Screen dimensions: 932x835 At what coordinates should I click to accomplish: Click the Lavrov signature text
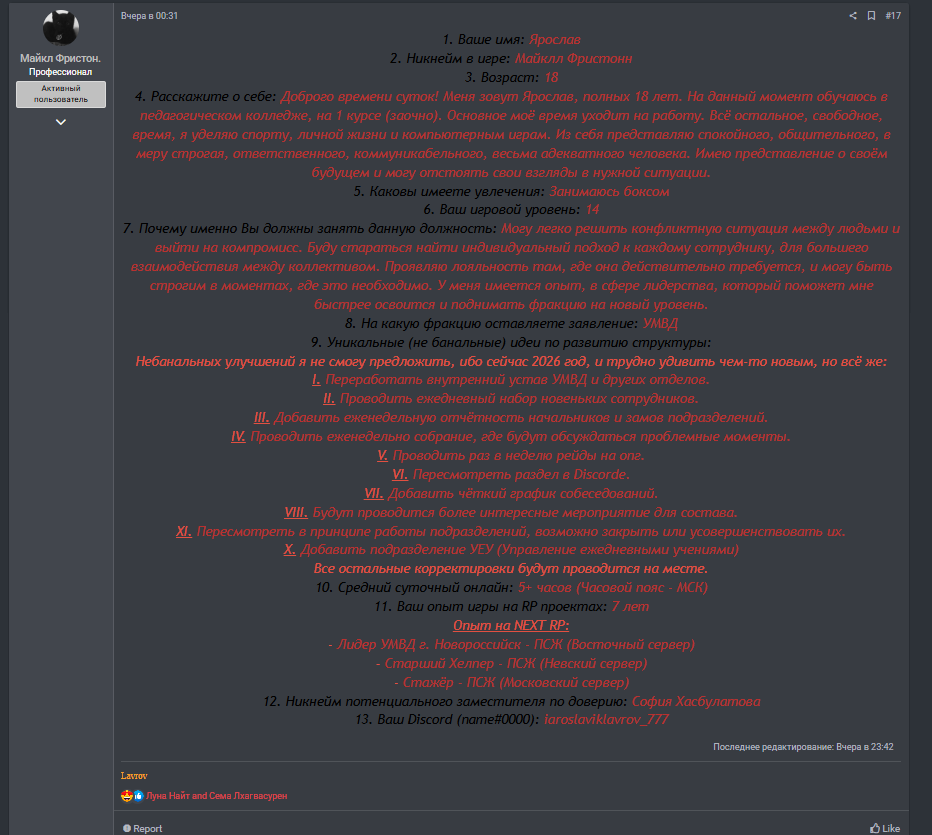(134, 775)
